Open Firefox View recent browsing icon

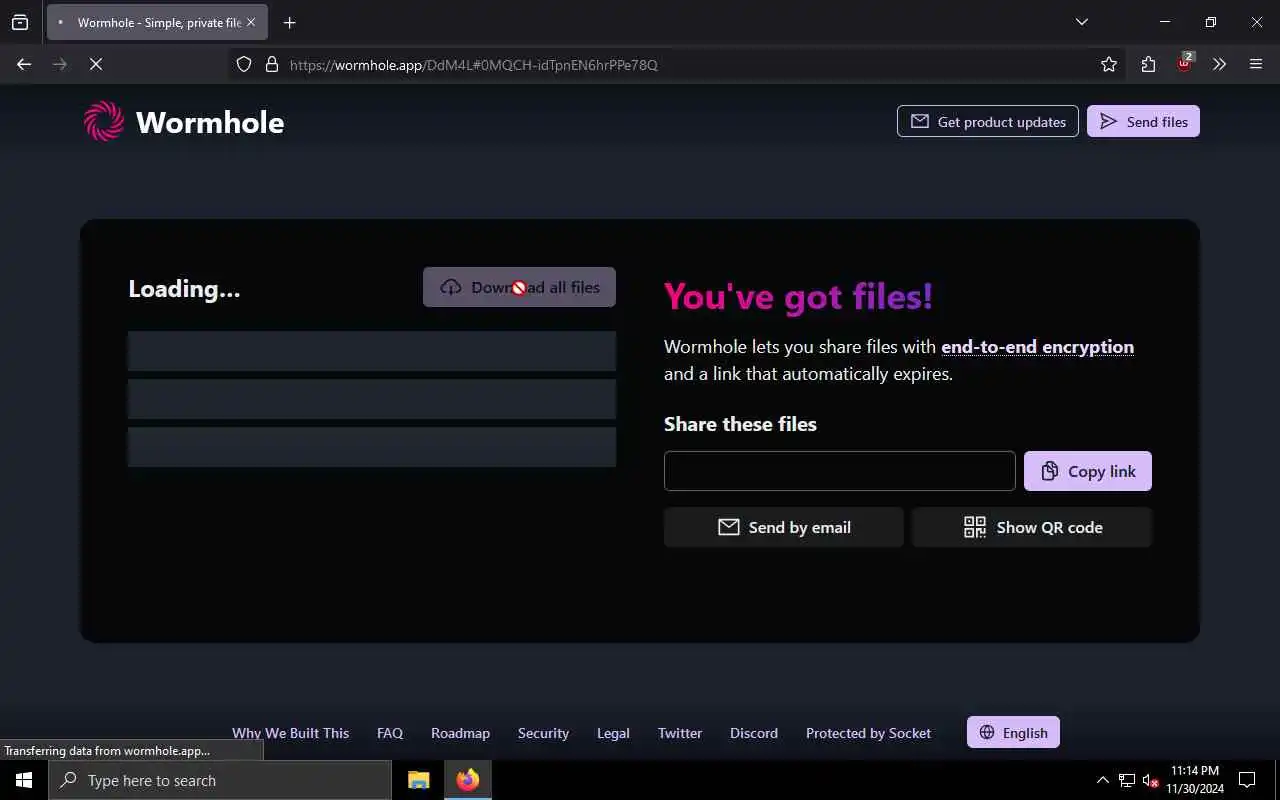pos(20,22)
